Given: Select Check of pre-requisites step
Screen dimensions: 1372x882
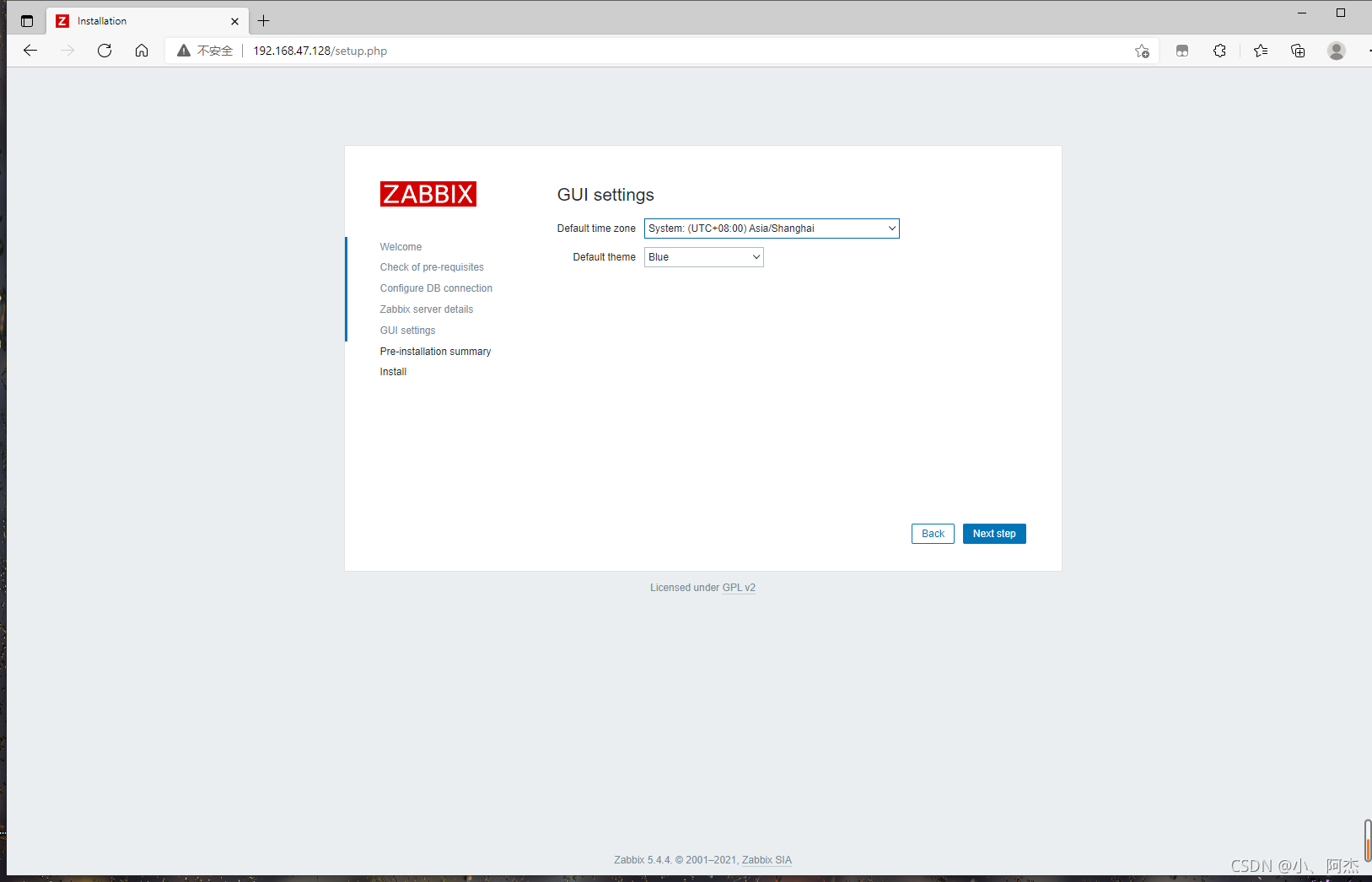Looking at the screenshot, I should [432, 267].
